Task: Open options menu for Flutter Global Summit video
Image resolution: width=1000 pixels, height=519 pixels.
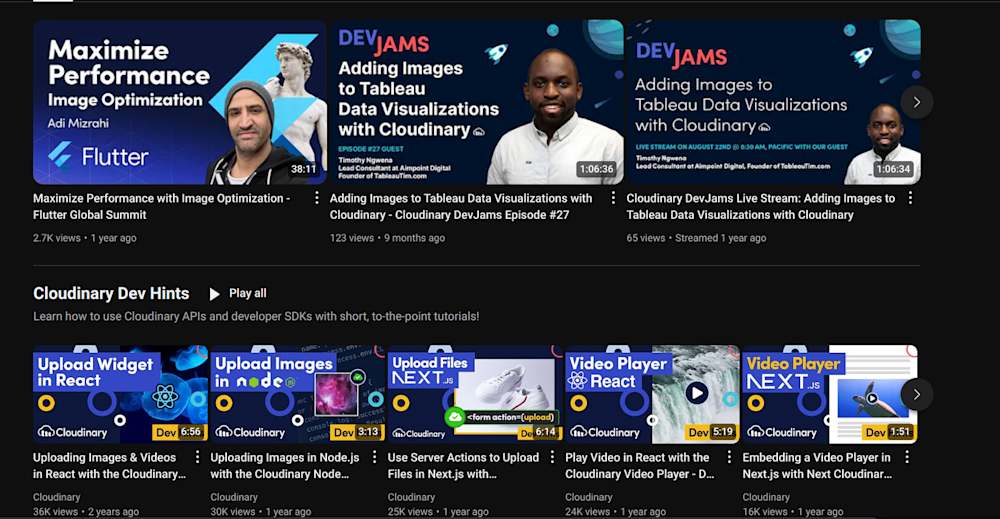Action: click(316, 198)
